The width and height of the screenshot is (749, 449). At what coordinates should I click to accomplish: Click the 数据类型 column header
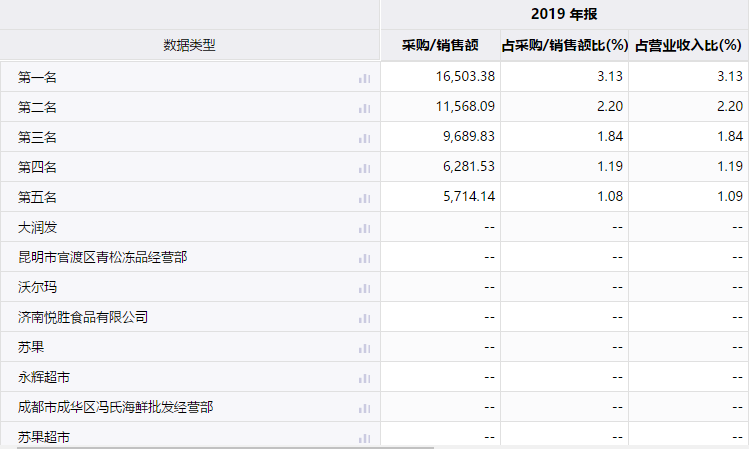coord(189,45)
